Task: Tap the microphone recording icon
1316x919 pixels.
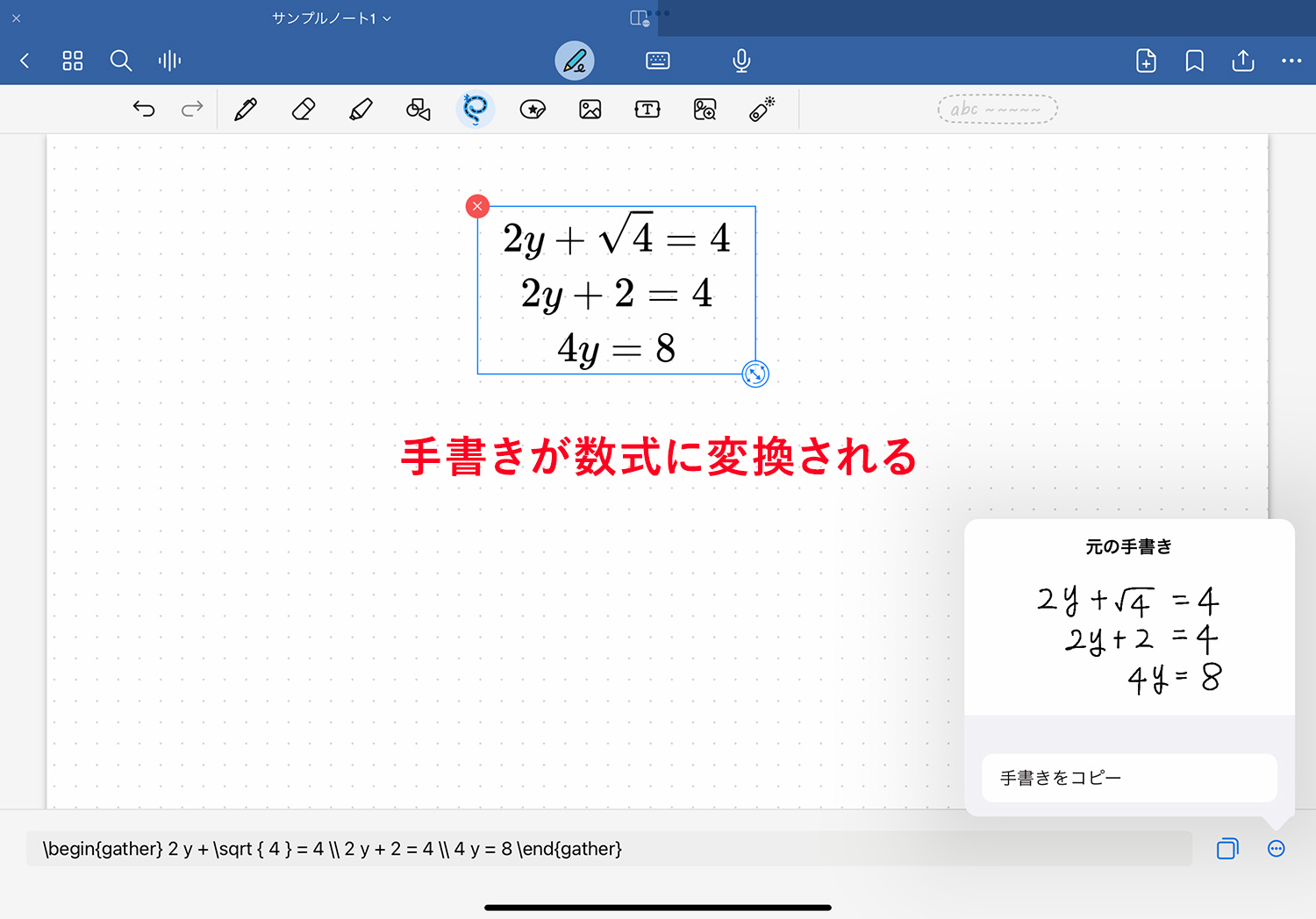Action: (x=741, y=61)
